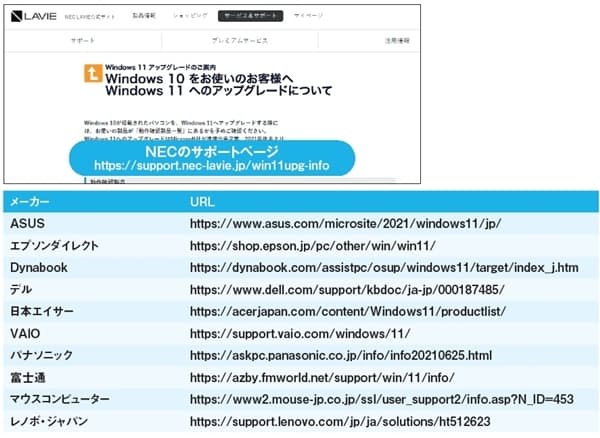The width and height of the screenshot is (600, 438).
Task: Switch to the サポート sub-tab
Action: click(x=83, y=41)
